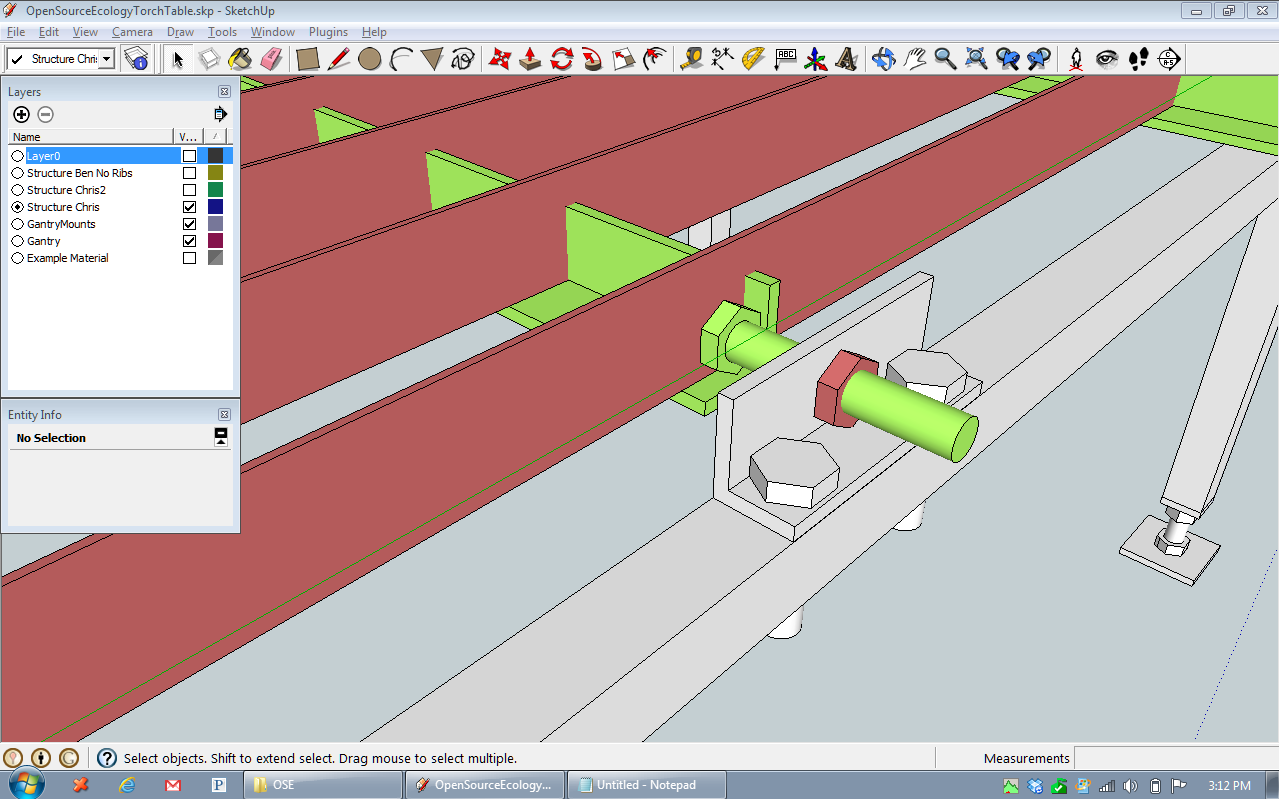
Task: Open Internet Explorer from taskbar
Action: (x=127, y=785)
